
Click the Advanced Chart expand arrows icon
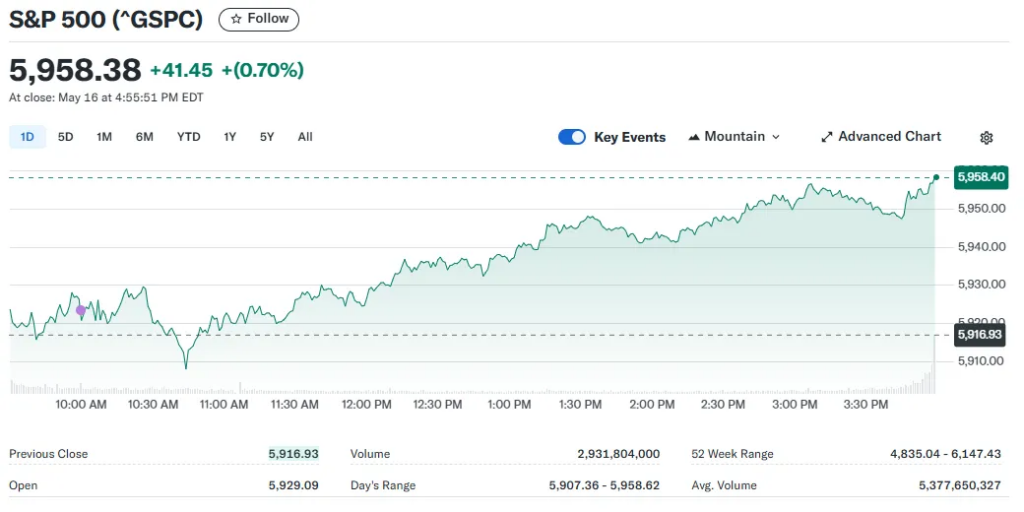pos(827,138)
